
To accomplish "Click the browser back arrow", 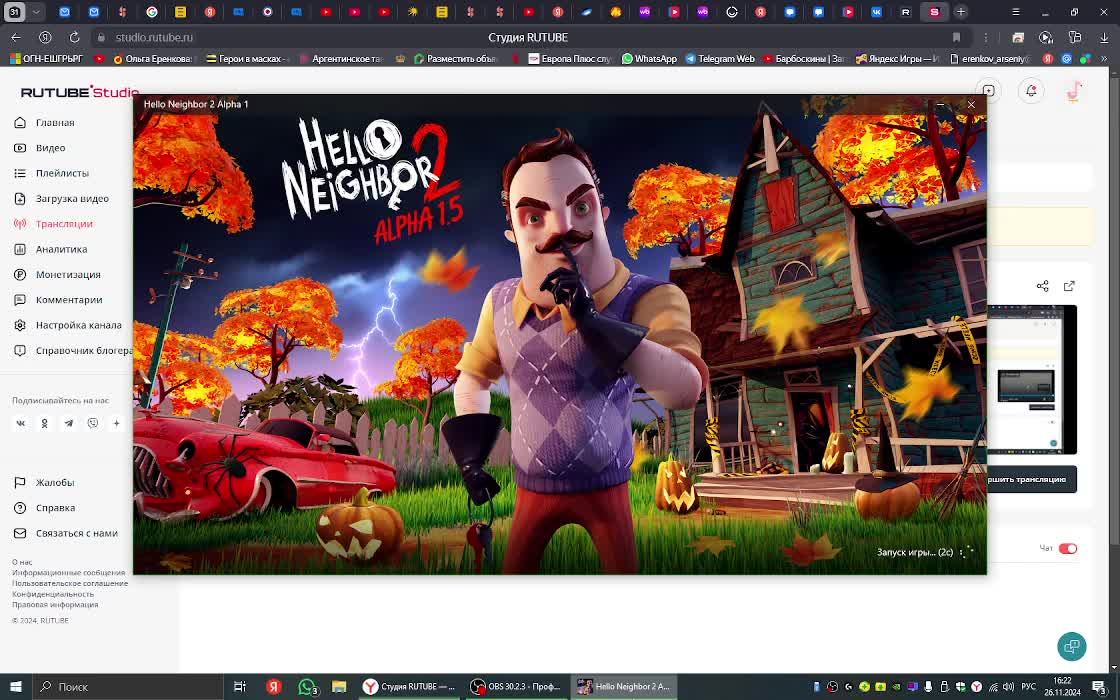I will coord(16,37).
